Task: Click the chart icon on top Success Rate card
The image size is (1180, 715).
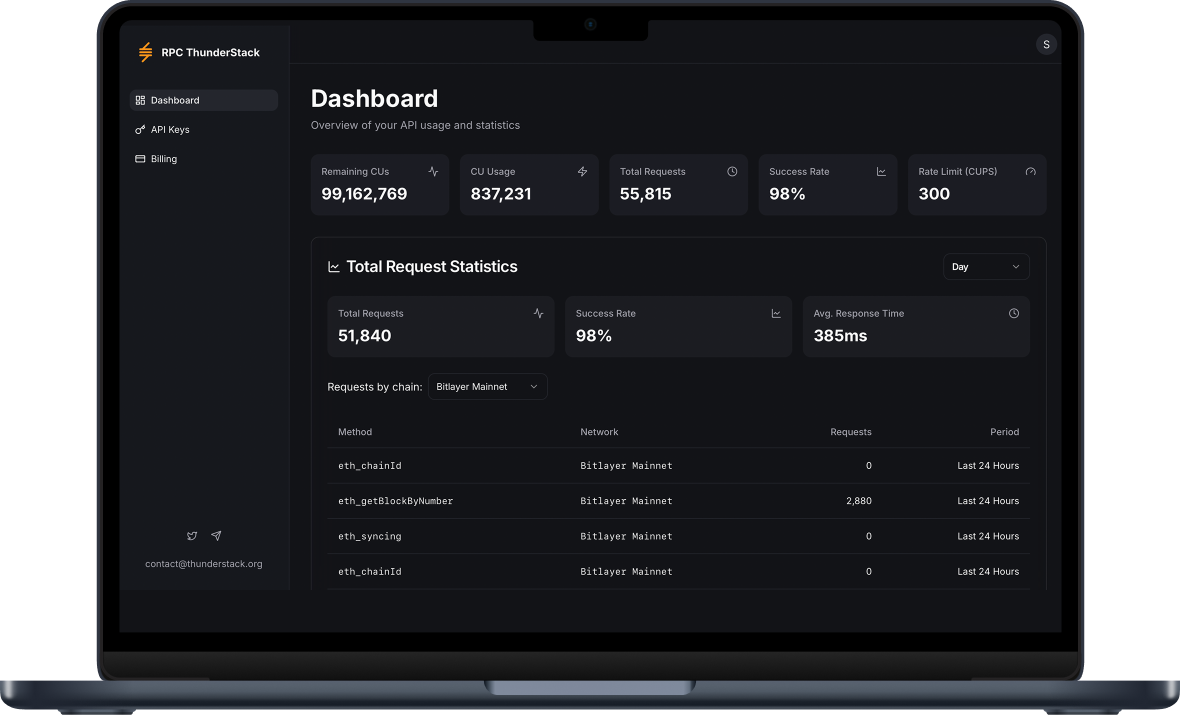Action: (881, 172)
